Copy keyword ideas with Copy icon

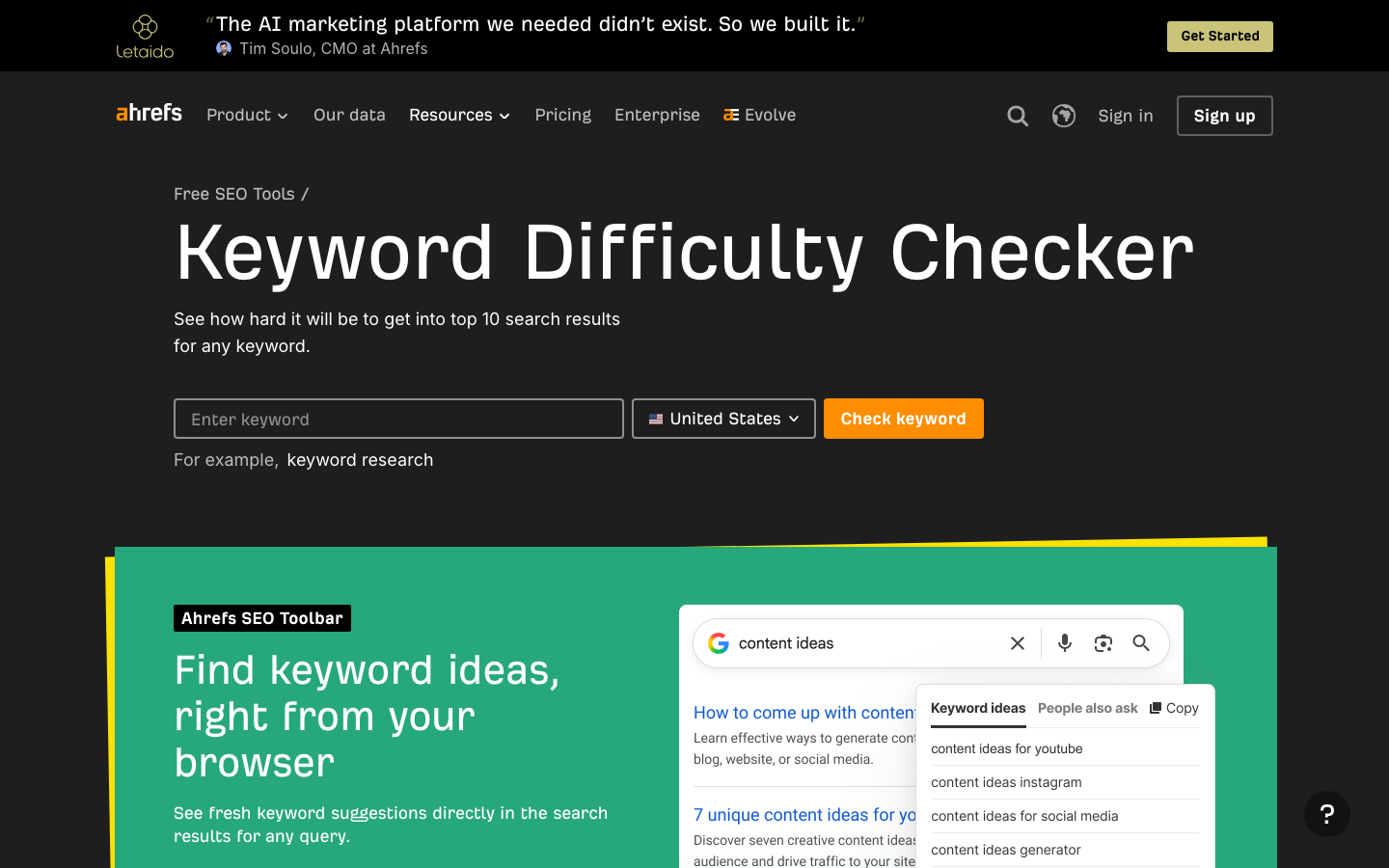pyautogui.click(x=1174, y=708)
